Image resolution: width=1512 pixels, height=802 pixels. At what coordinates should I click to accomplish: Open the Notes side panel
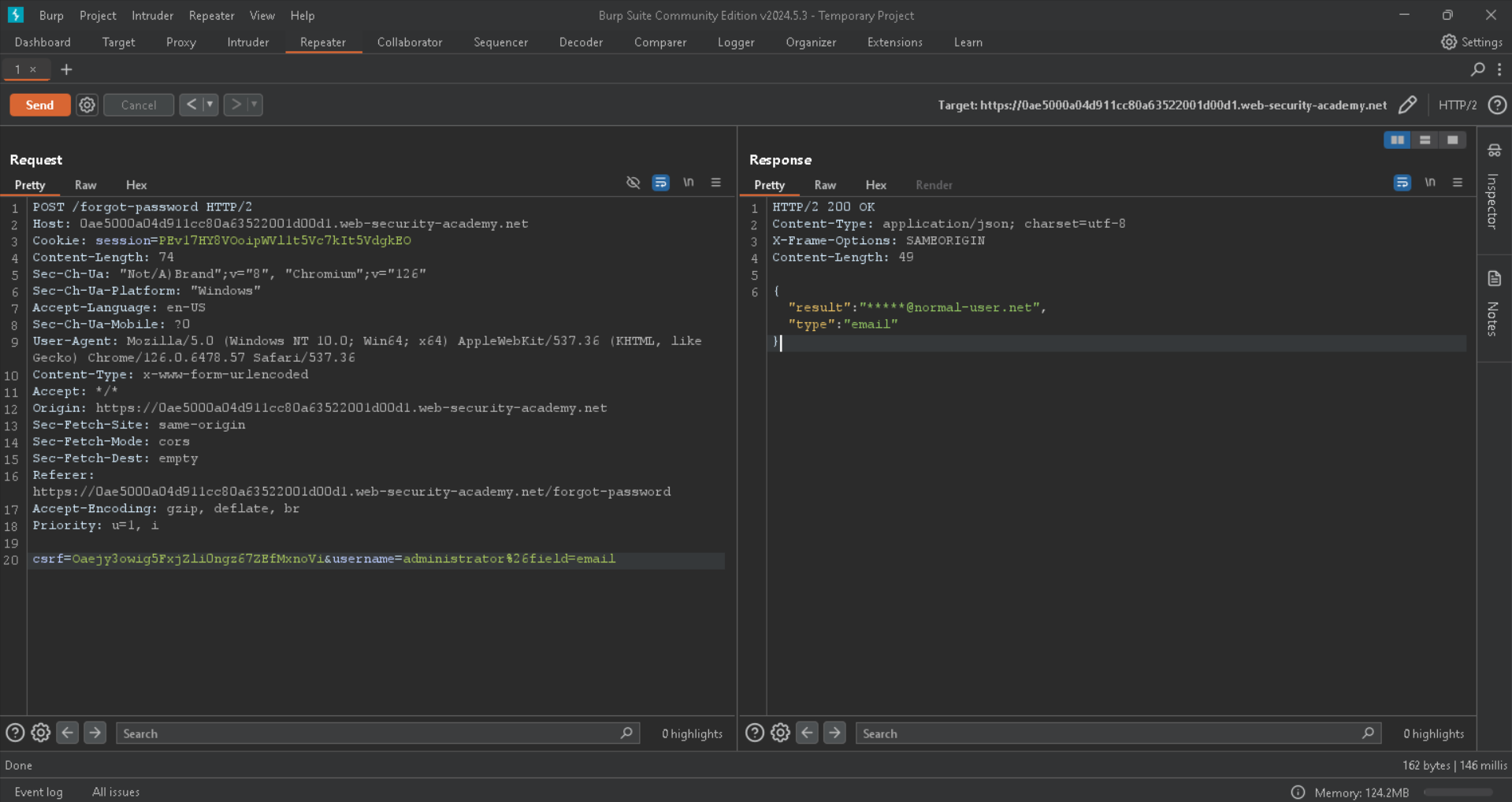click(1493, 307)
